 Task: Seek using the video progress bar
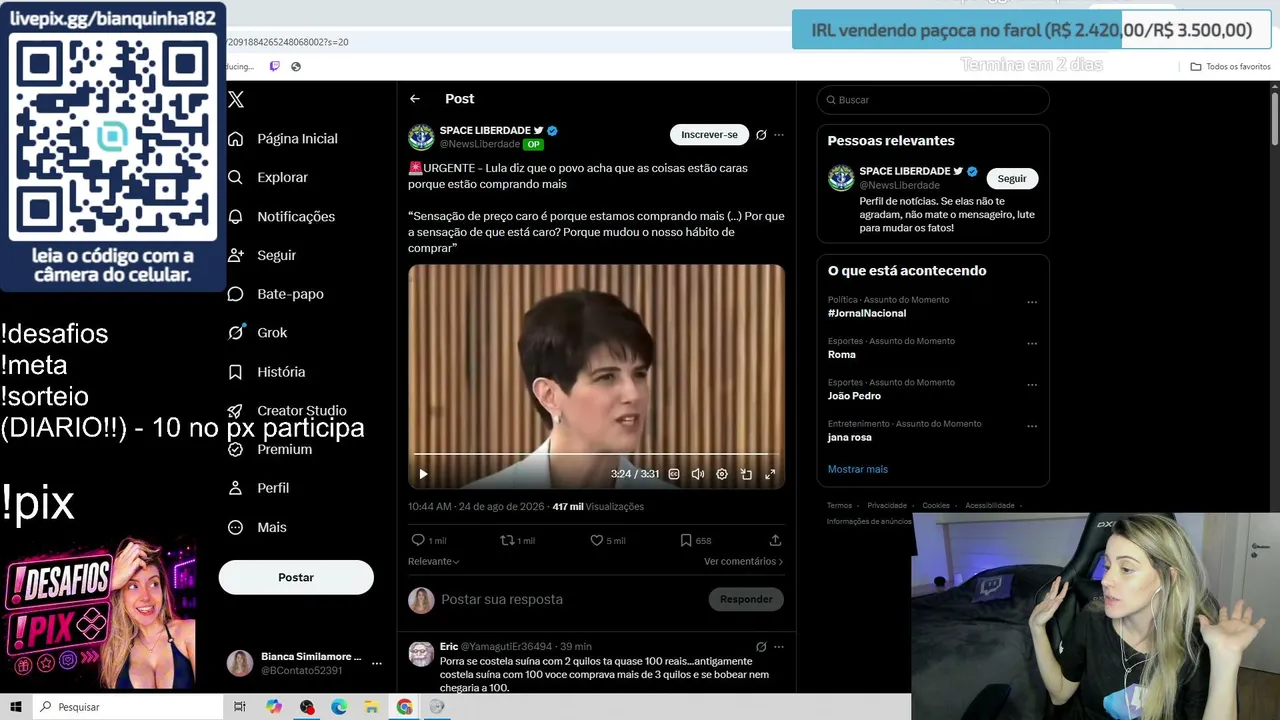[596, 455]
